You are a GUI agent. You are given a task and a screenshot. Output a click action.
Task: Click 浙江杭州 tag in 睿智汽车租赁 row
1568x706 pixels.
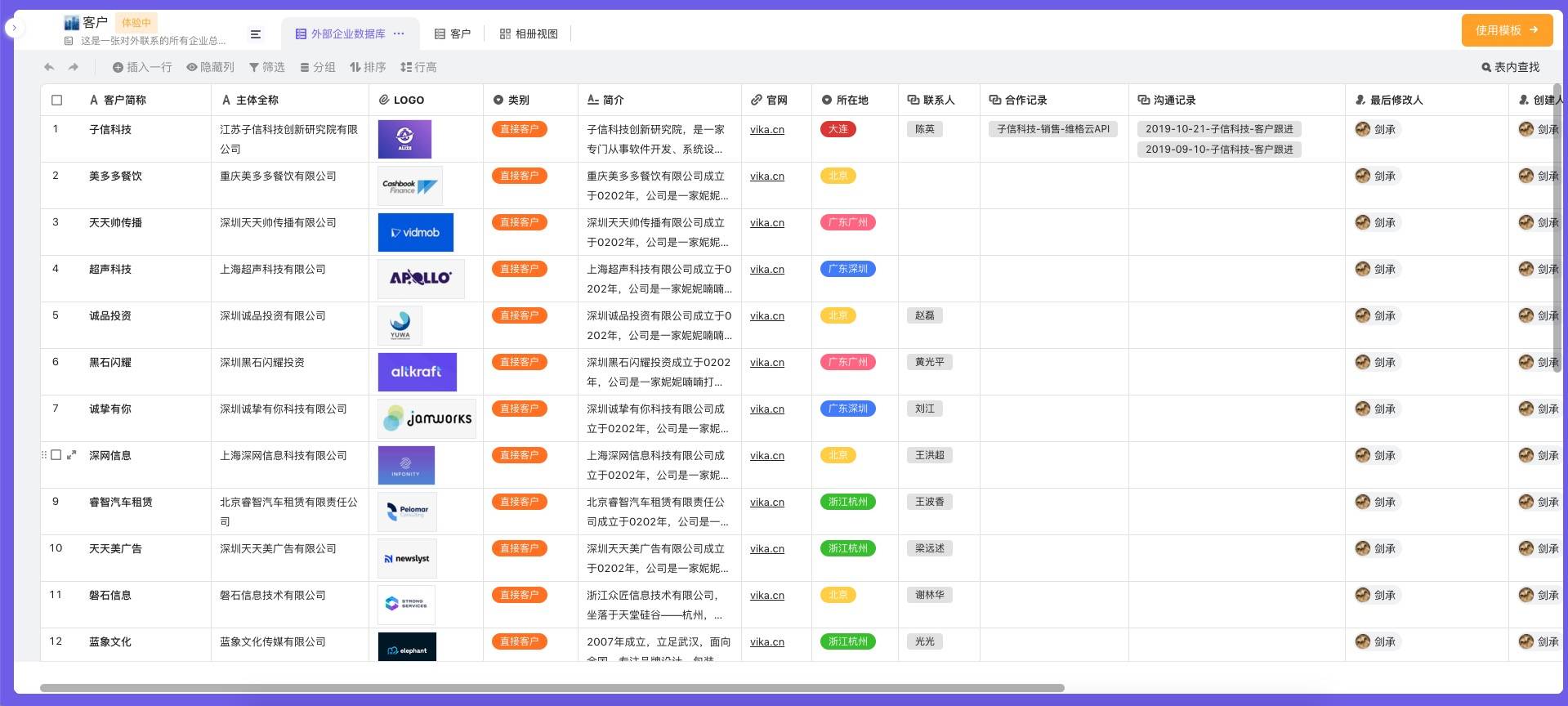847,502
